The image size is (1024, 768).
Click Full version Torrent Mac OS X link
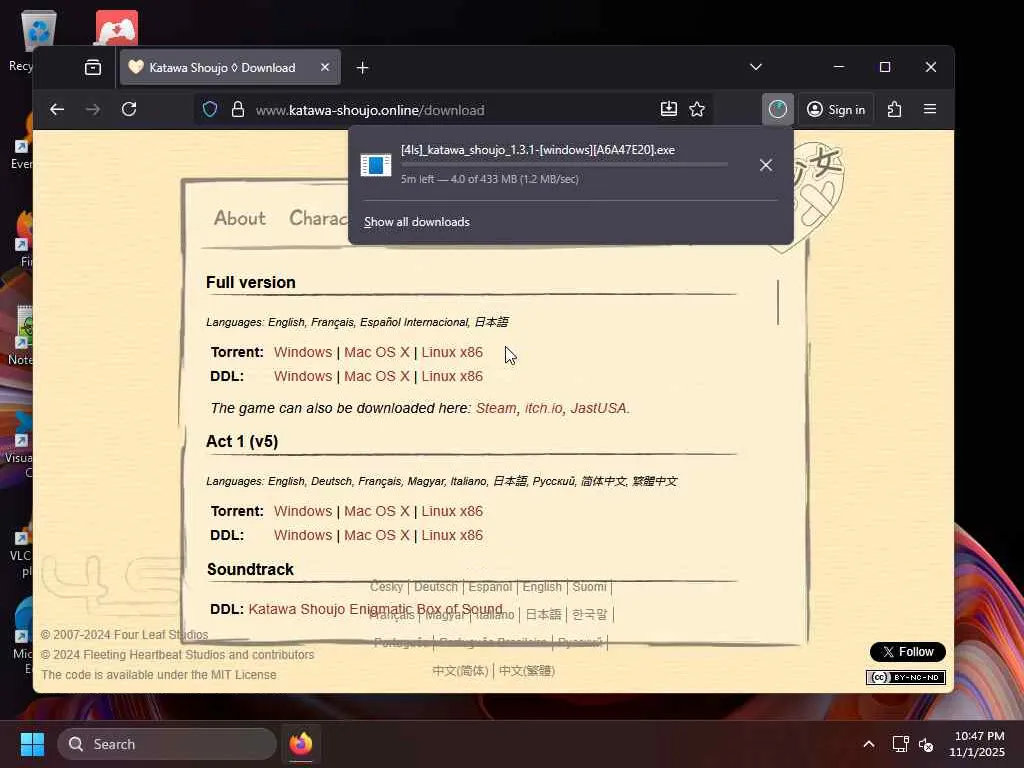[377, 352]
